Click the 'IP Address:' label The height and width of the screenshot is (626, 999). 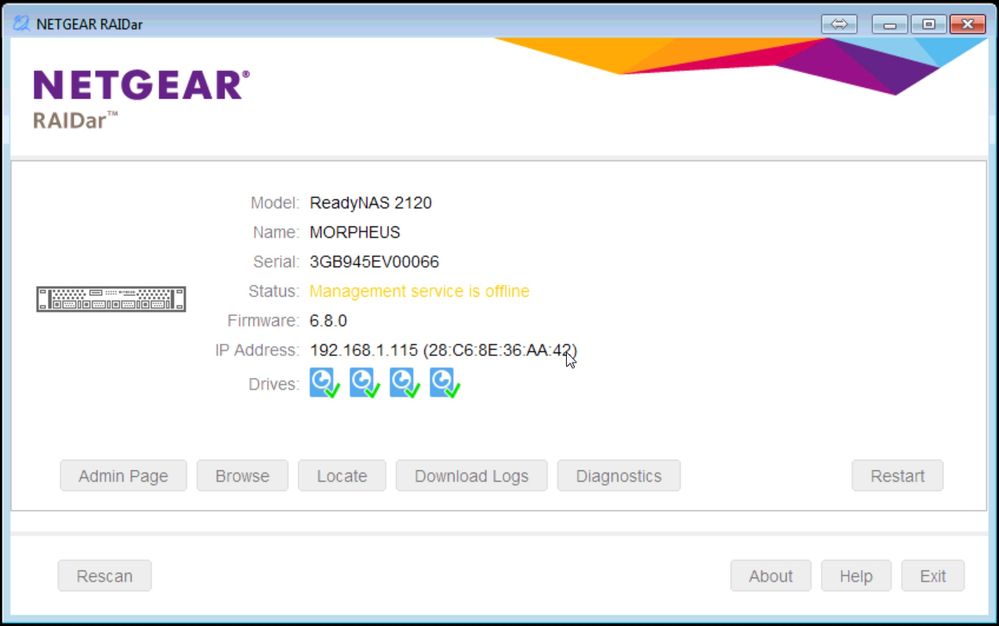point(257,350)
